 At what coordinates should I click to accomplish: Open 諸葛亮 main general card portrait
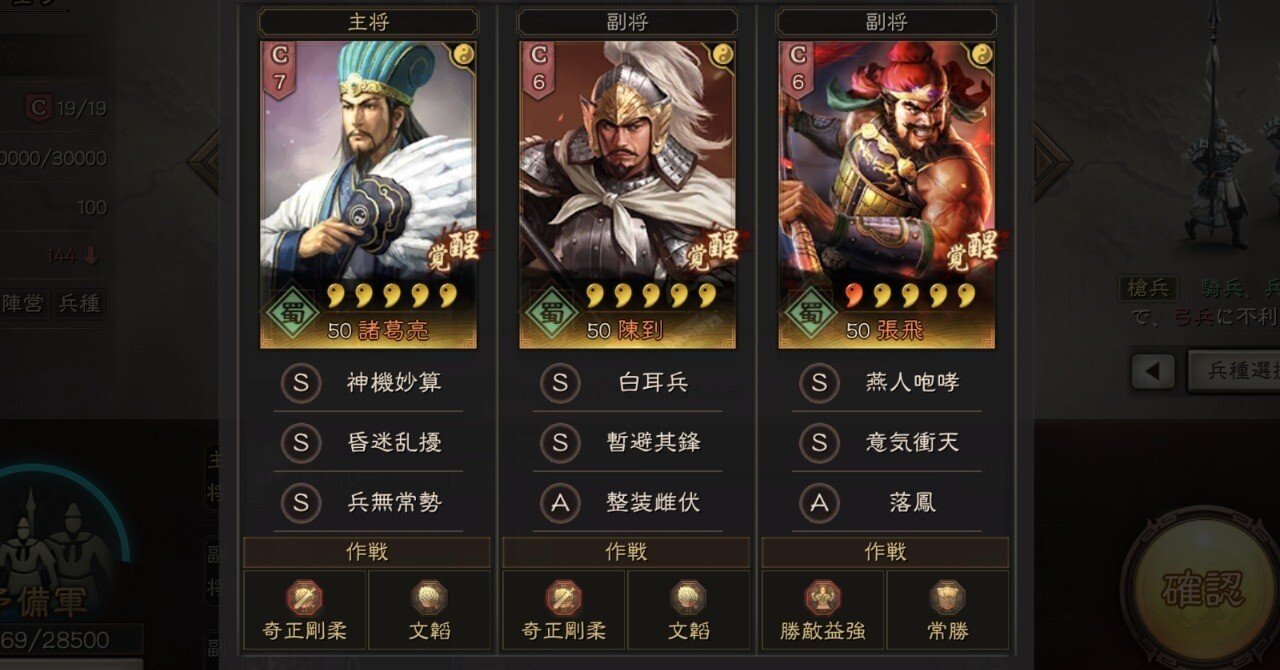point(368,194)
